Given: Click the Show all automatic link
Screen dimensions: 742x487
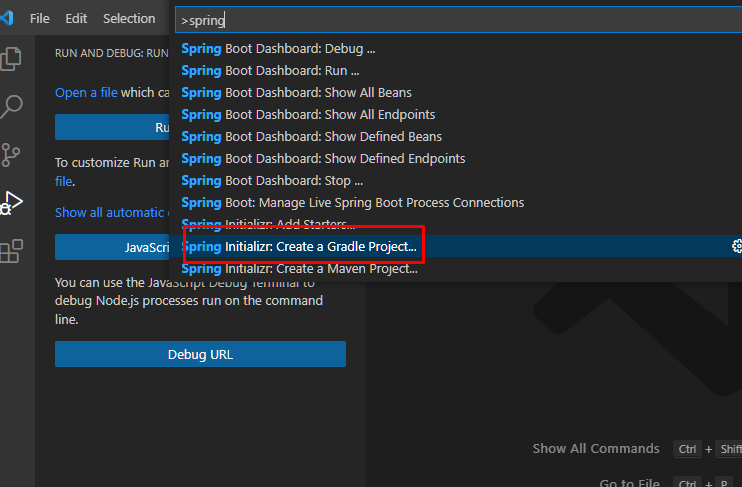Looking at the screenshot, I should tap(112, 213).
